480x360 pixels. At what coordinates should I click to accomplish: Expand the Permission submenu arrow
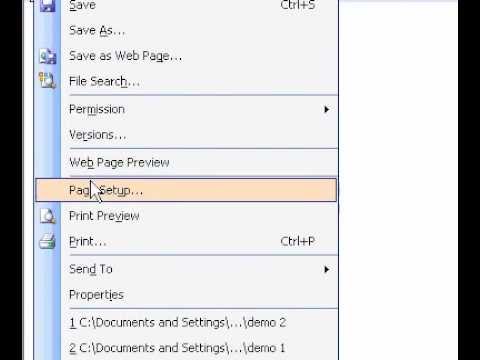pos(326,109)
